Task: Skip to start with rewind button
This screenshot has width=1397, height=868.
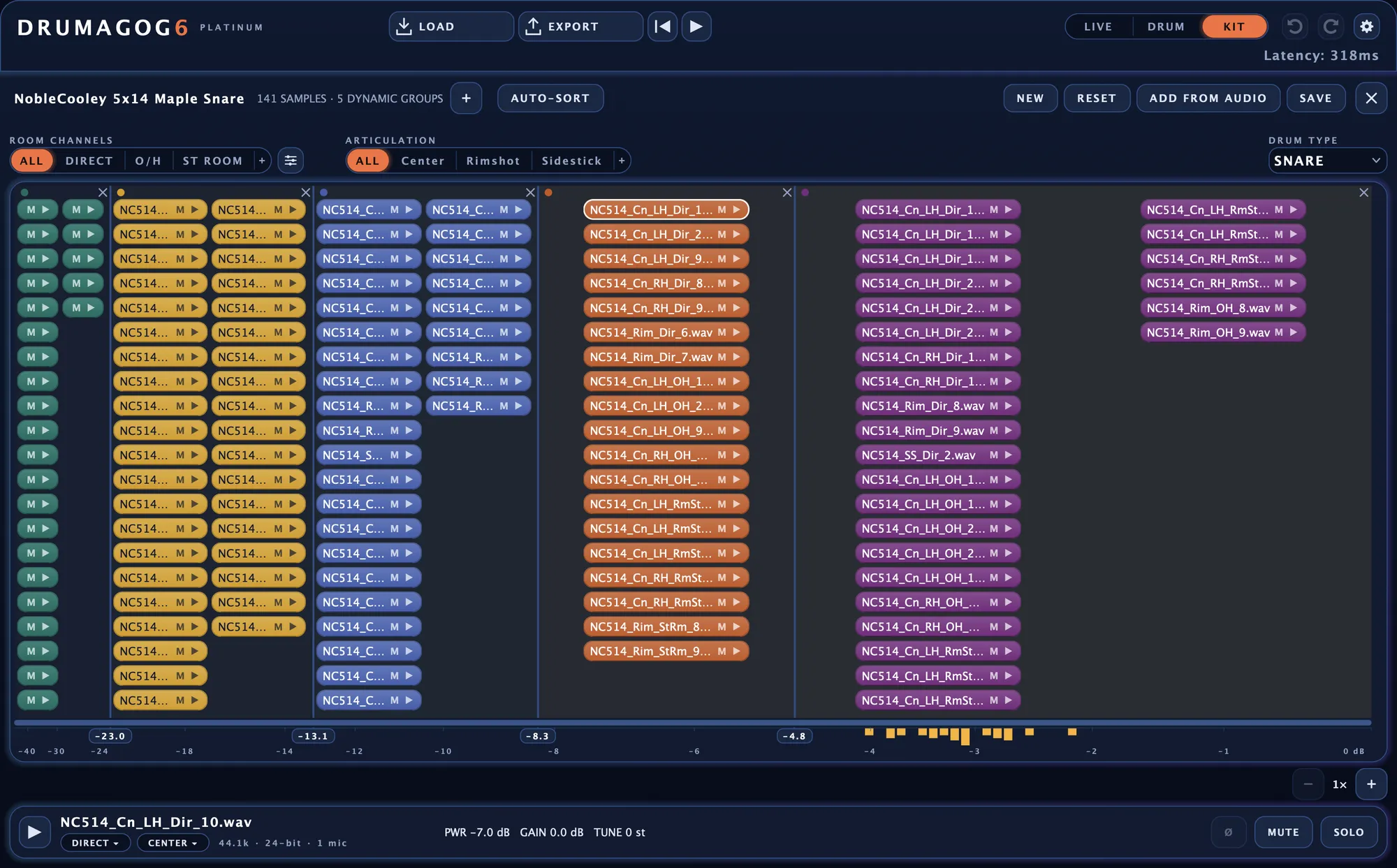Action: [662, 27]
